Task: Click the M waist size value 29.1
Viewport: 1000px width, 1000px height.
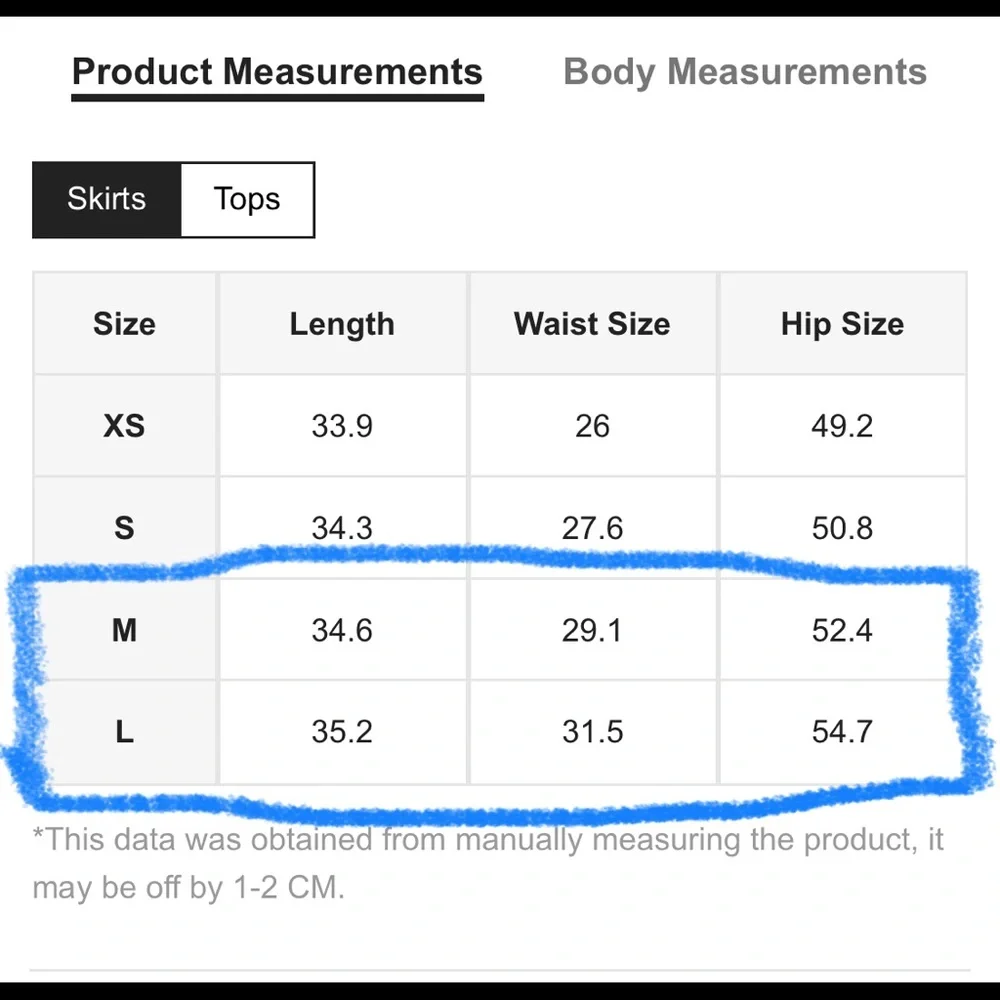Action: tap(592, 630)
